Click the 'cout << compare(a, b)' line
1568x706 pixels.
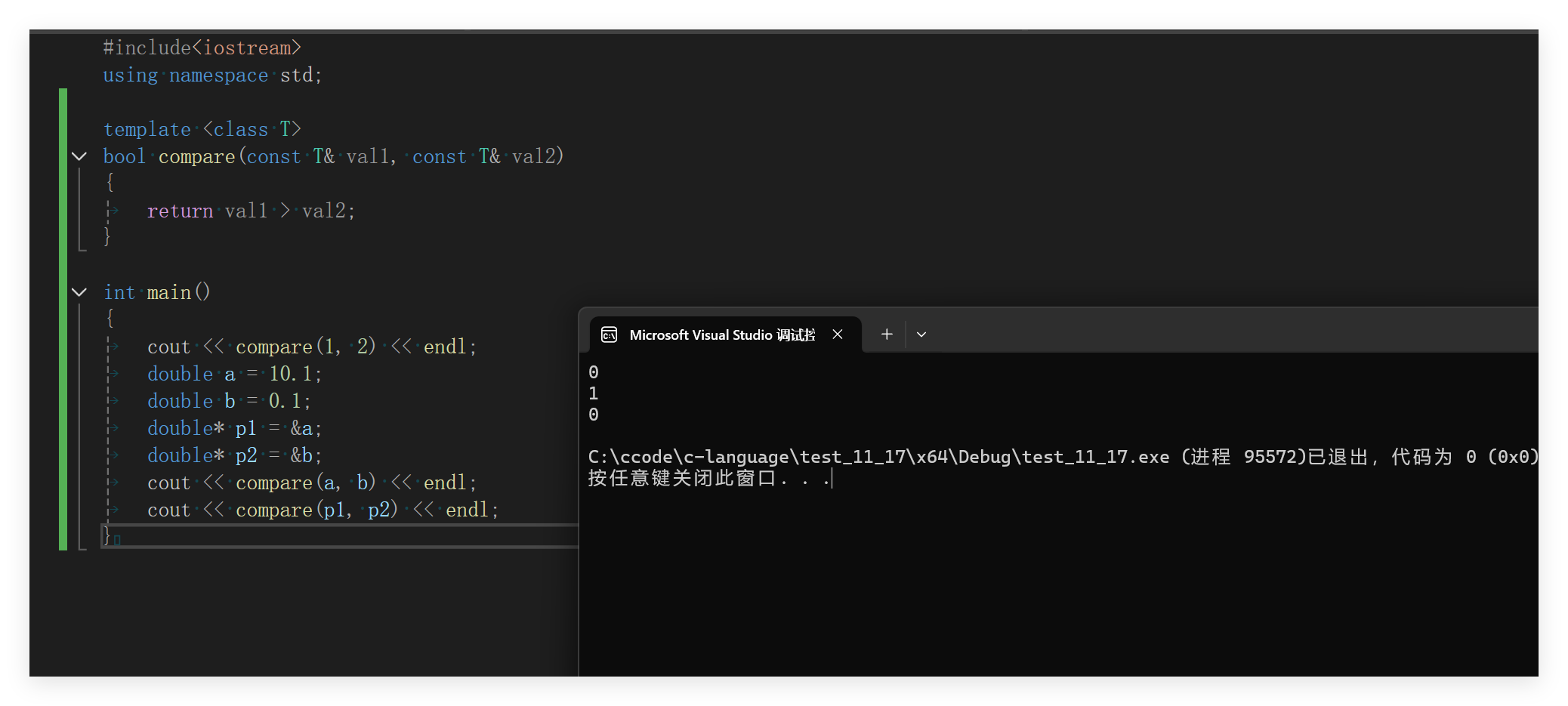[312, 482]
